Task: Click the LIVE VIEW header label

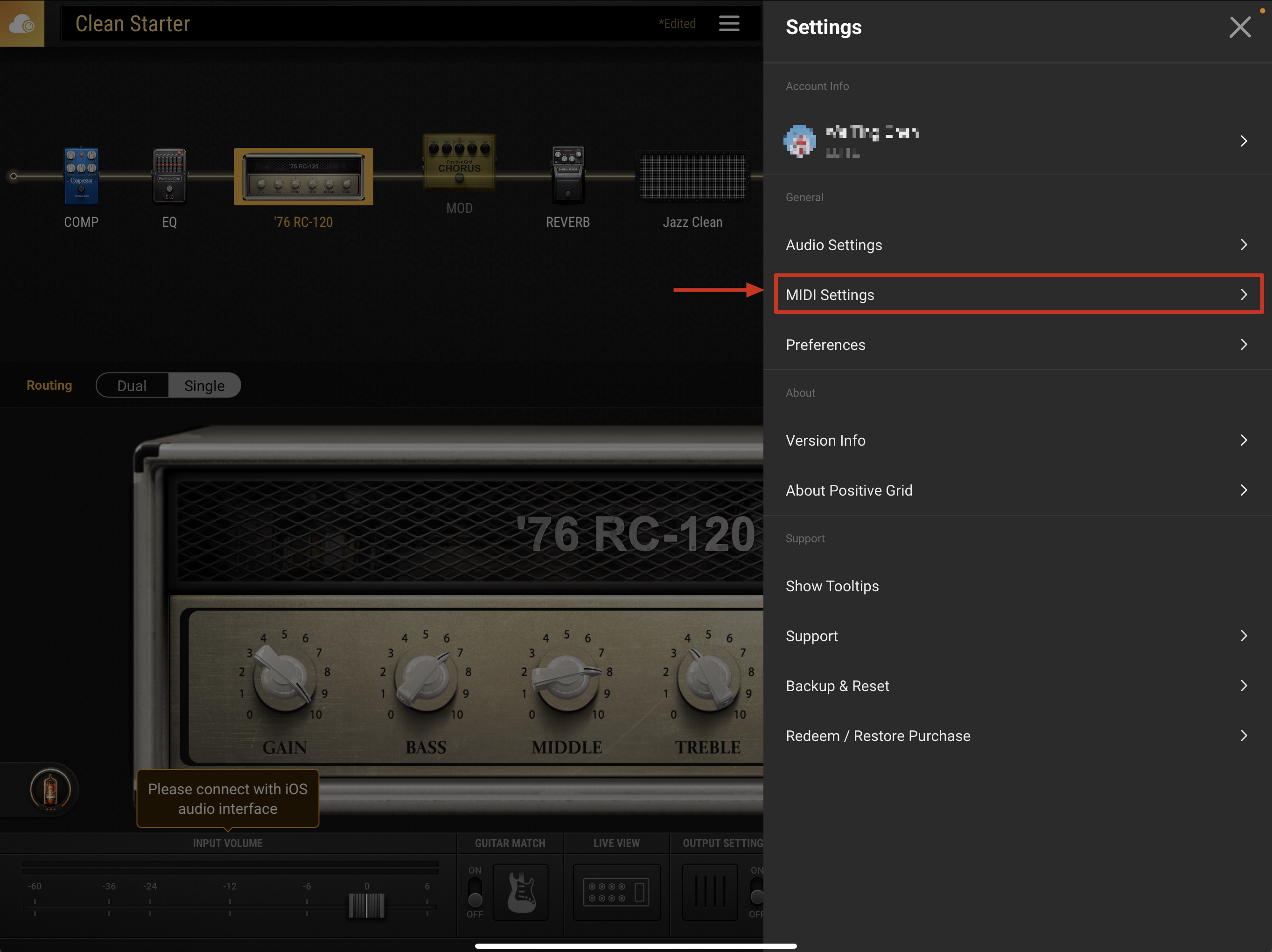Action: tap(616, 843)
